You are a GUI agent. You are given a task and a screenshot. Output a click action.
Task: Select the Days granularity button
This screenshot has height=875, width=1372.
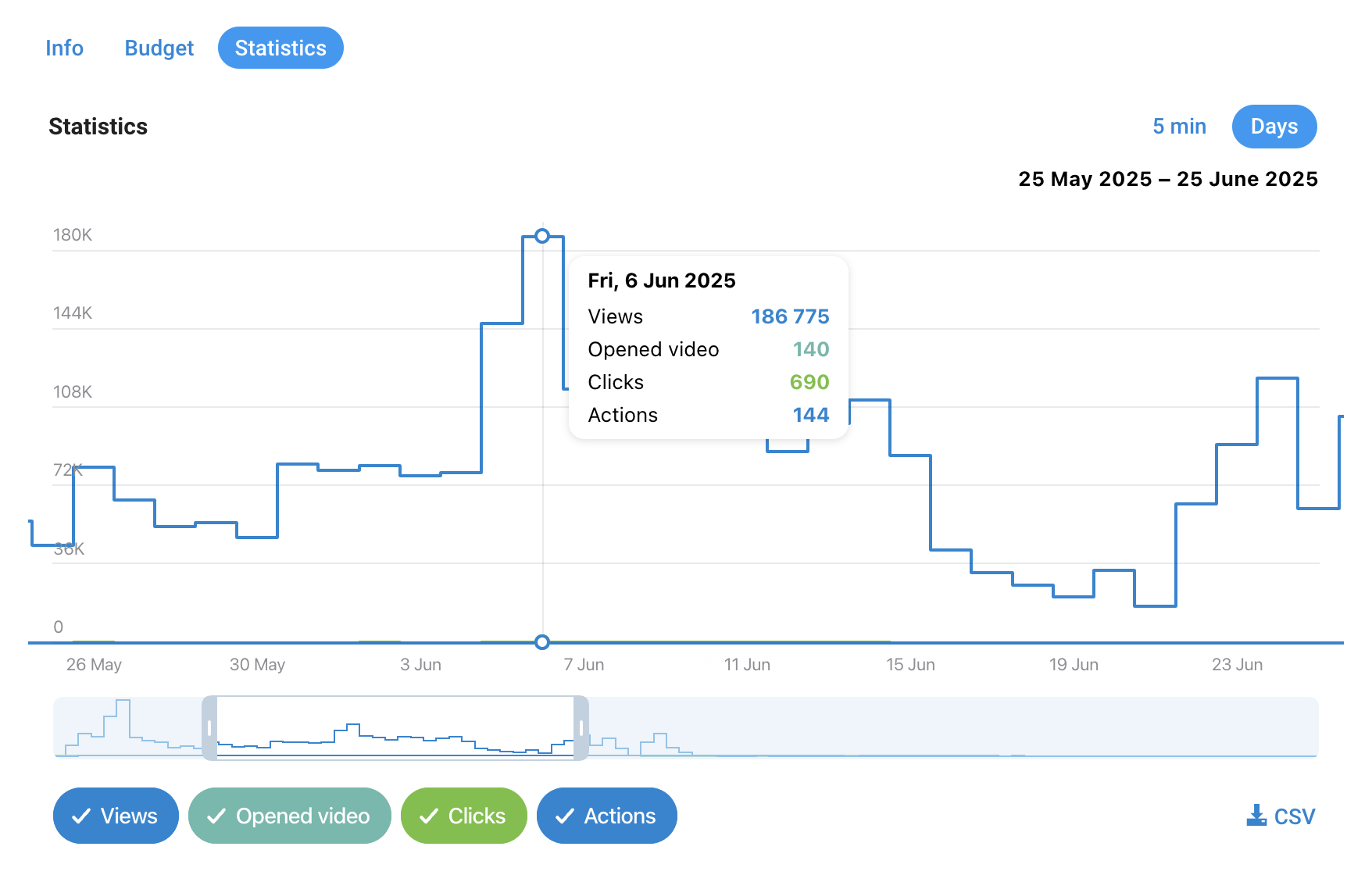1274,126
